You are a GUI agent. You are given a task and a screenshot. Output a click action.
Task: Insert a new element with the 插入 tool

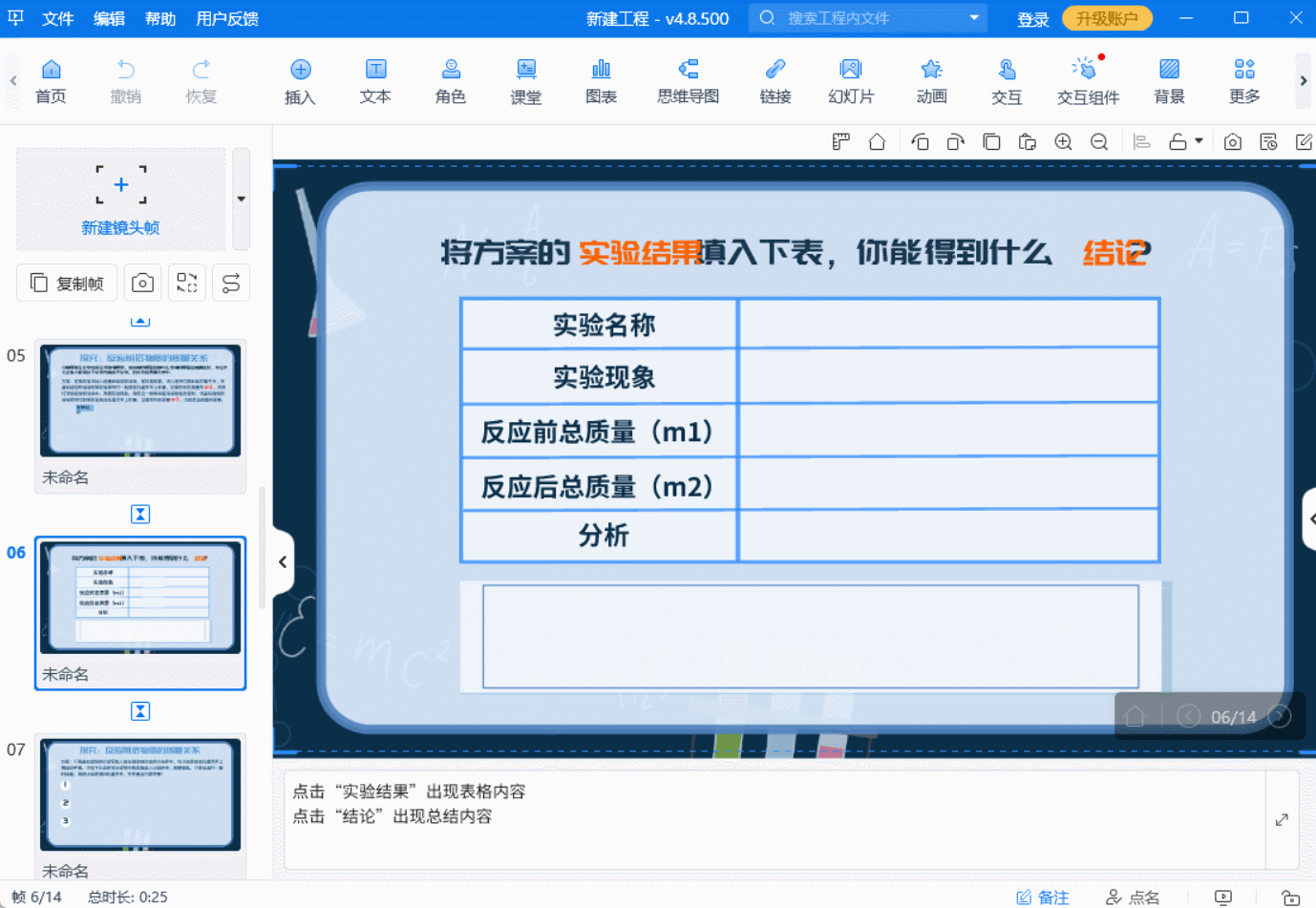tap(300, 80)
